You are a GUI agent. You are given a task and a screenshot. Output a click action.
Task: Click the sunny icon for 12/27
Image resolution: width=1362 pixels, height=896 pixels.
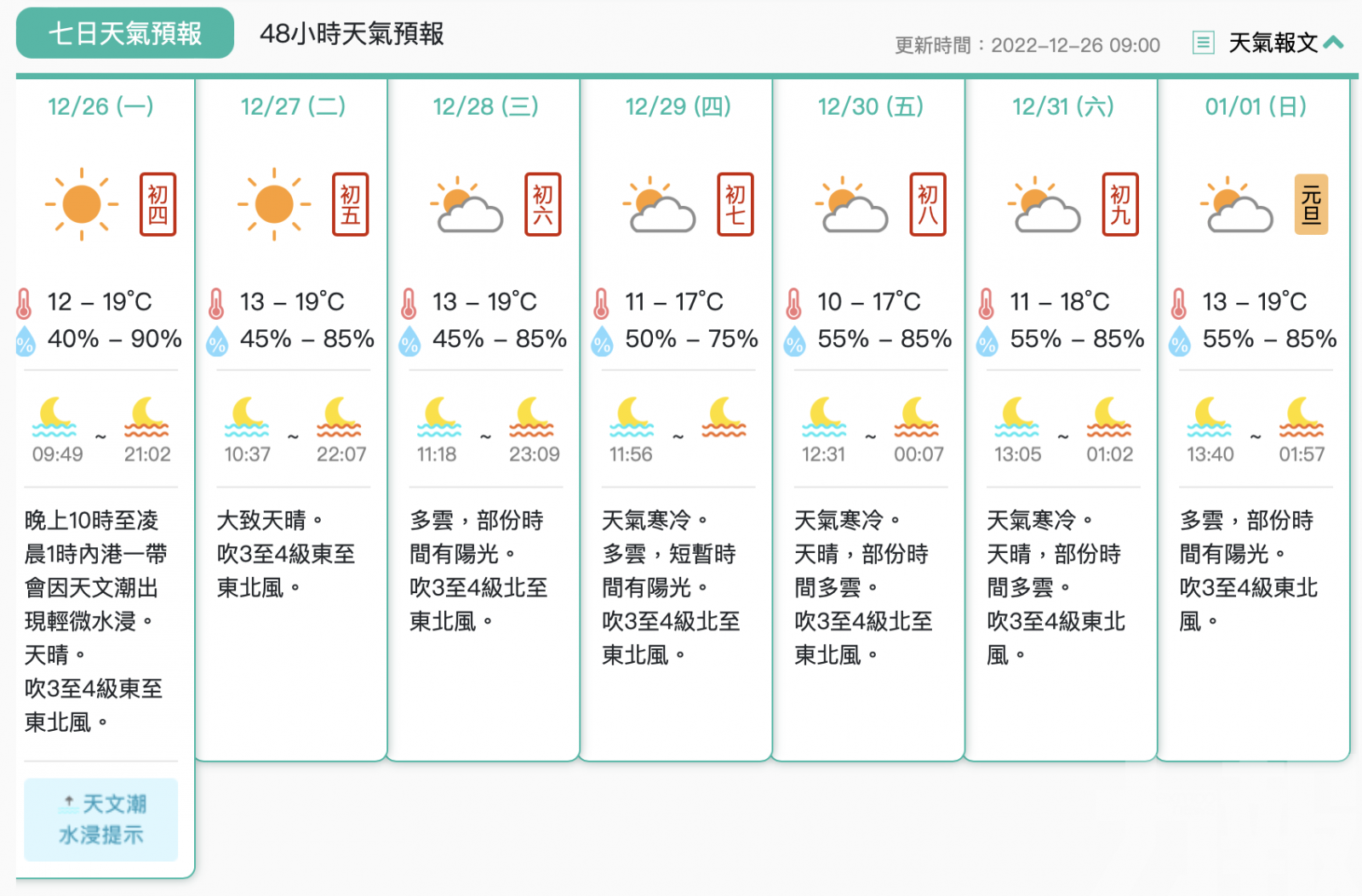click(x=274, y=204)
